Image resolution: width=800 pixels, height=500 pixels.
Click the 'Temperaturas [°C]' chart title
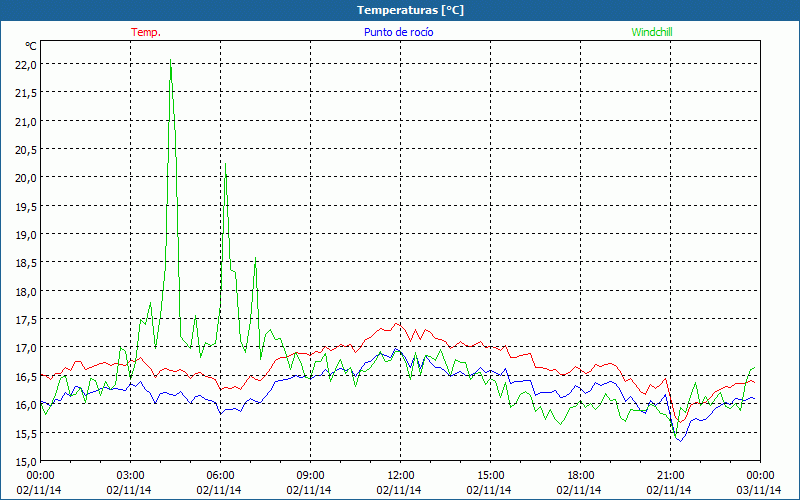410,10
